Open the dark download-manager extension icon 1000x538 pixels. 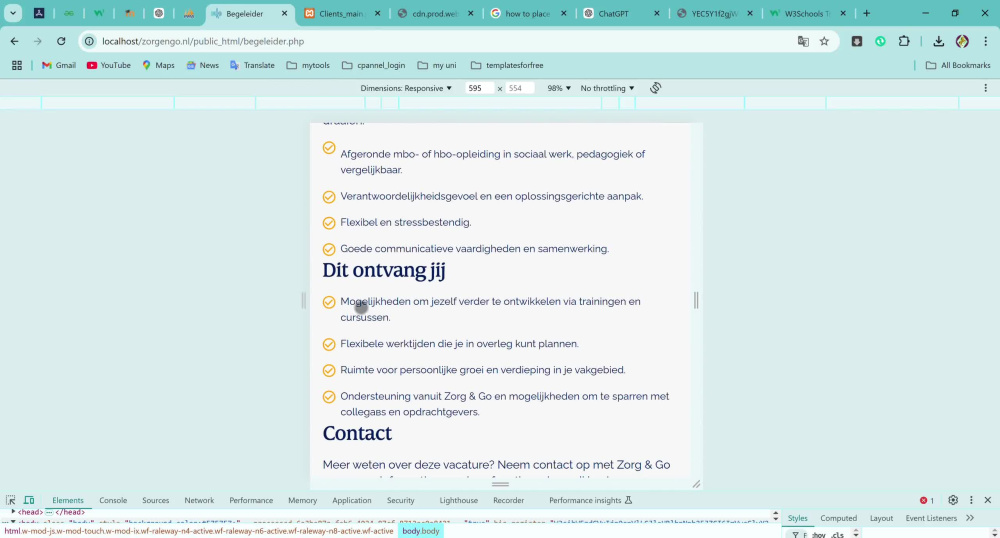pos(857,41)
